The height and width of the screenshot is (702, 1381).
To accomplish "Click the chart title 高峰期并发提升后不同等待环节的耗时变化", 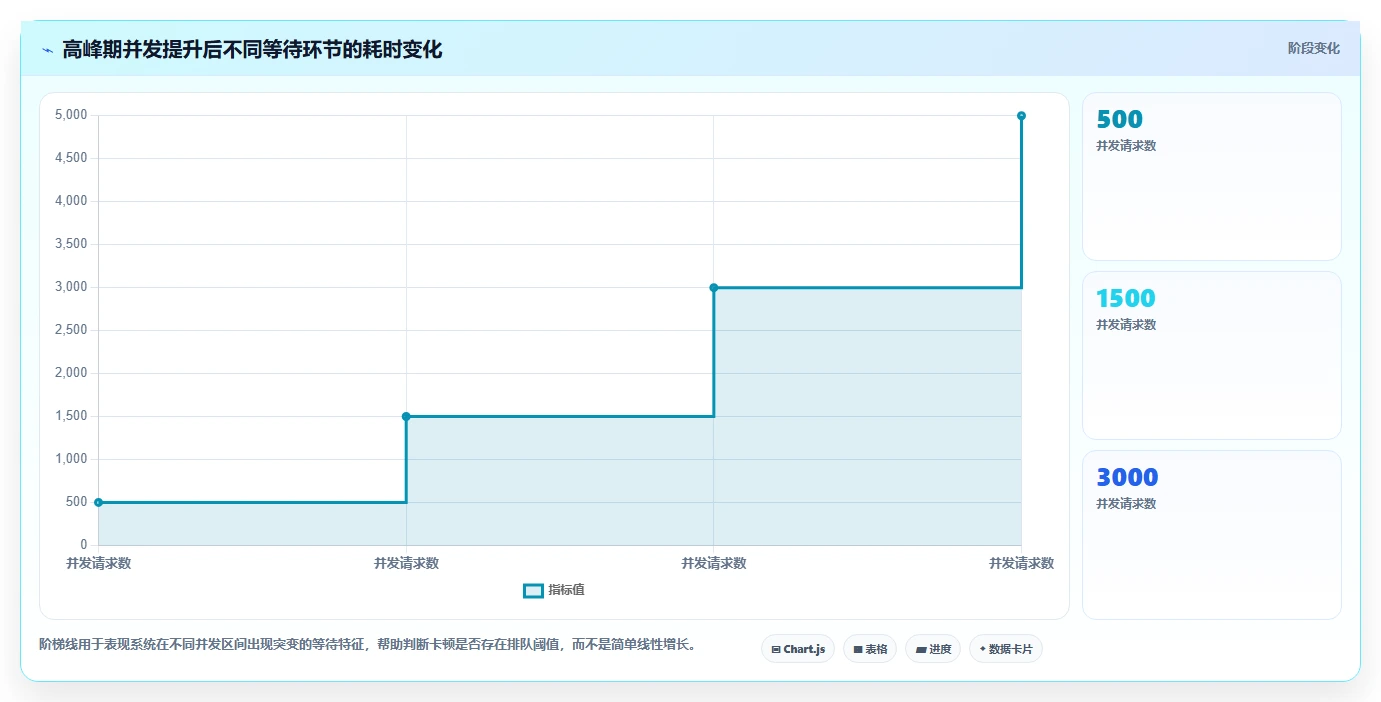I will pyautogui.click(x=252, y=49).
